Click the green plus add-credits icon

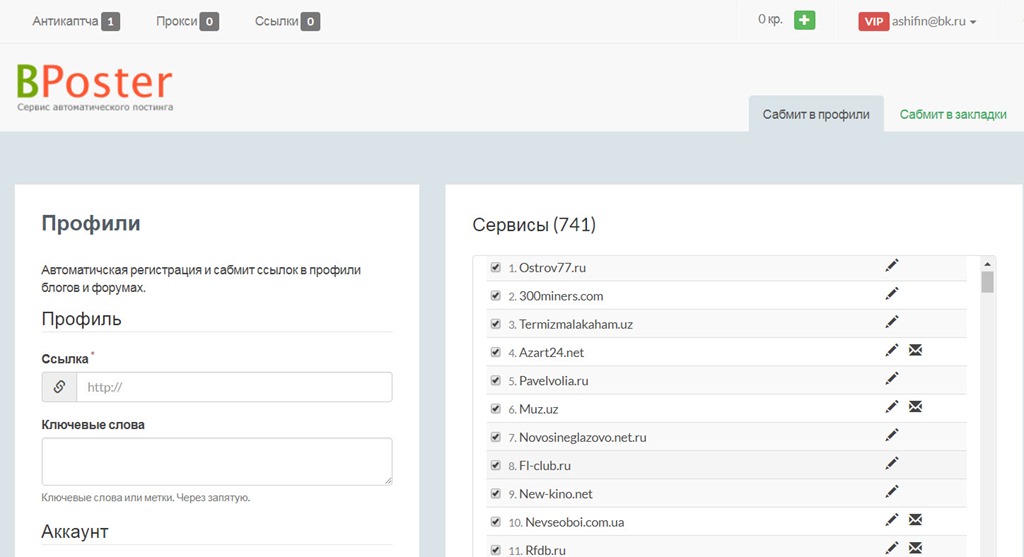(x=804, y=20)
